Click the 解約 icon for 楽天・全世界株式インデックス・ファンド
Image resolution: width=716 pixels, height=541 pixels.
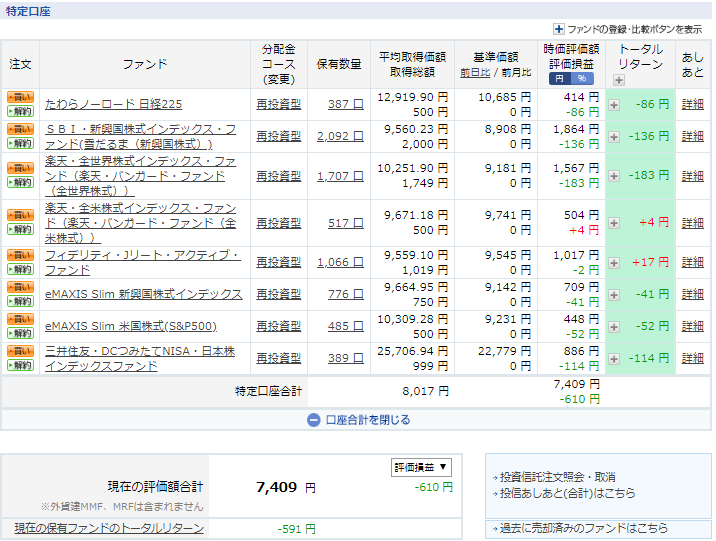click(20, 183)
